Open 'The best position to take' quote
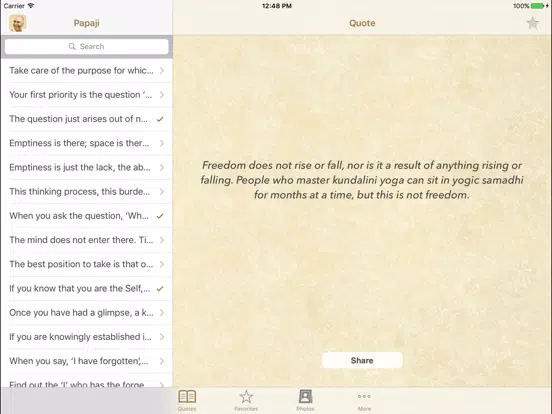The image size is (552, 414). [x=87, y=264]
